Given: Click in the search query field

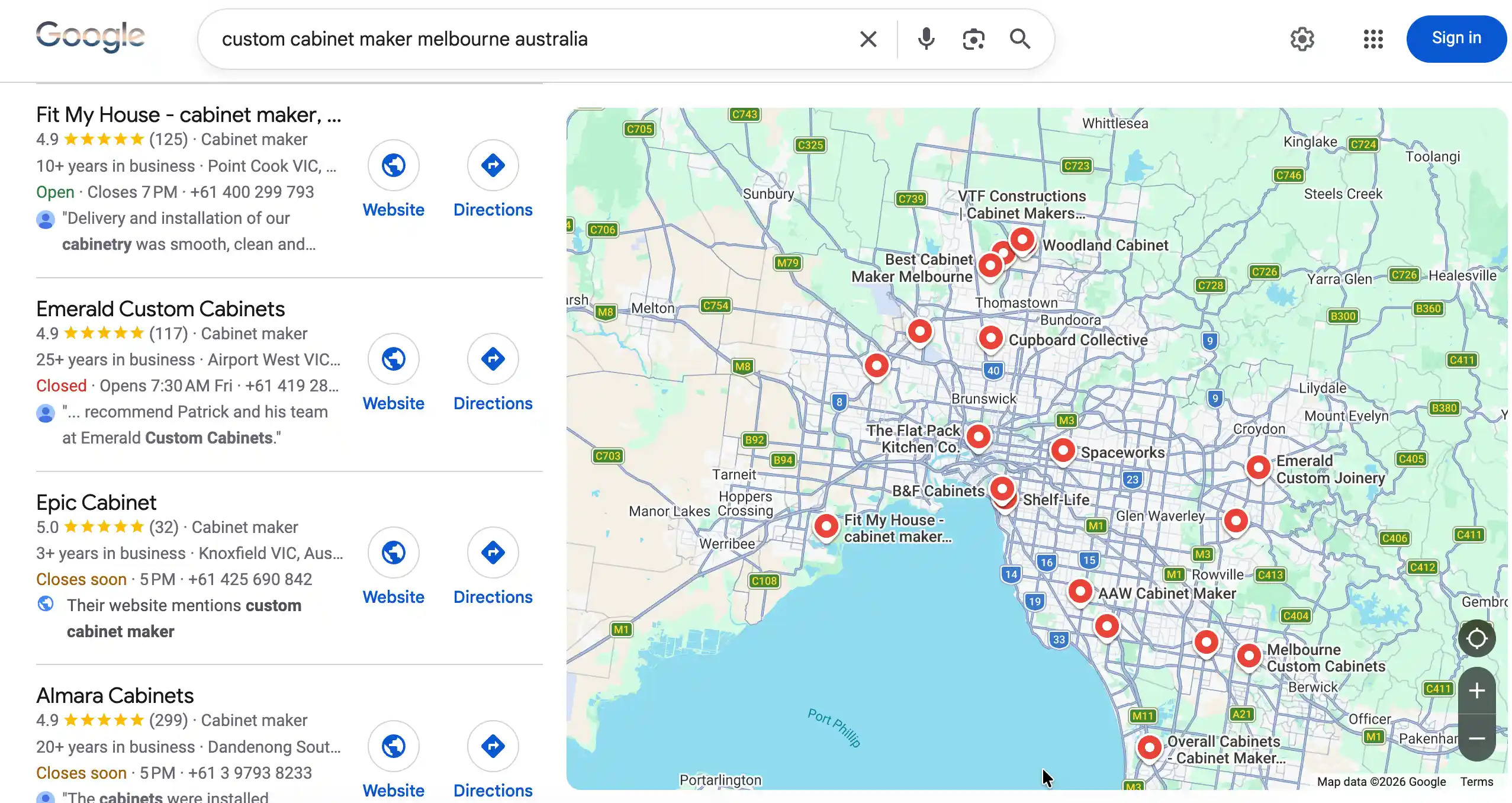Looking at the screenshot, I should pyautogui.click(x=533, y=39).
